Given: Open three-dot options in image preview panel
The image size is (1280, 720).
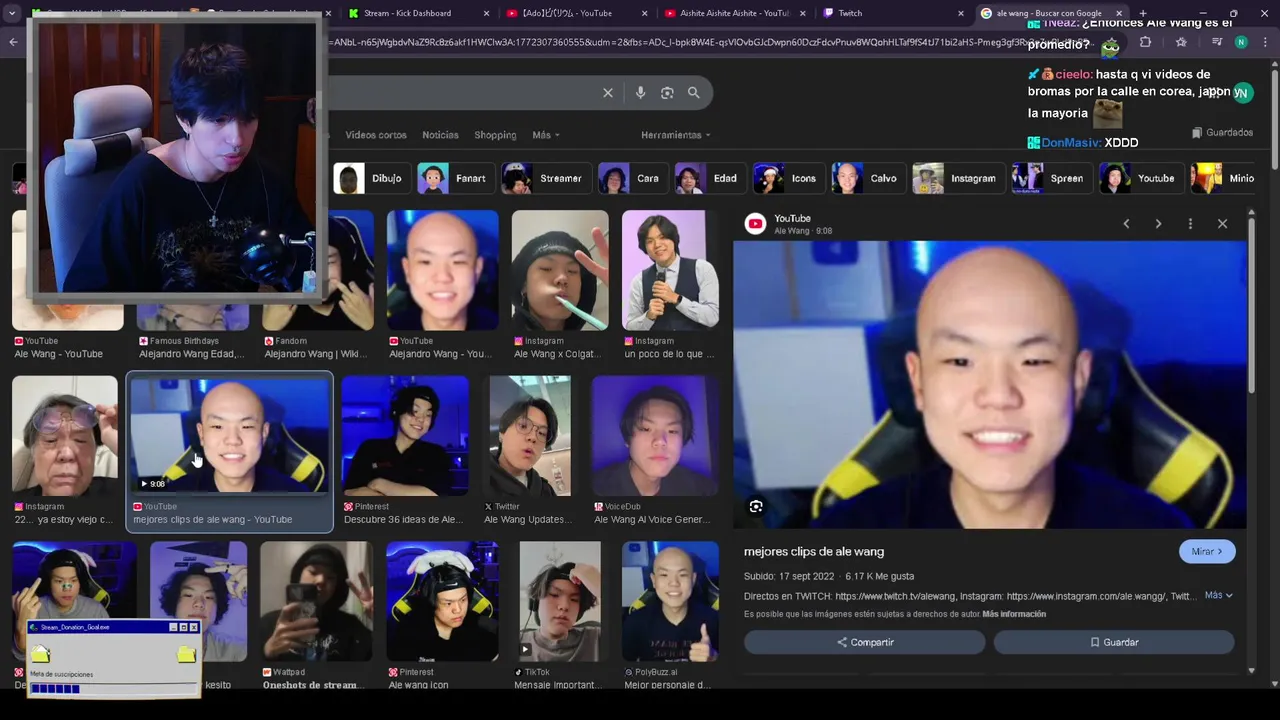Looking at the screenshot, I should (1190, 224).
